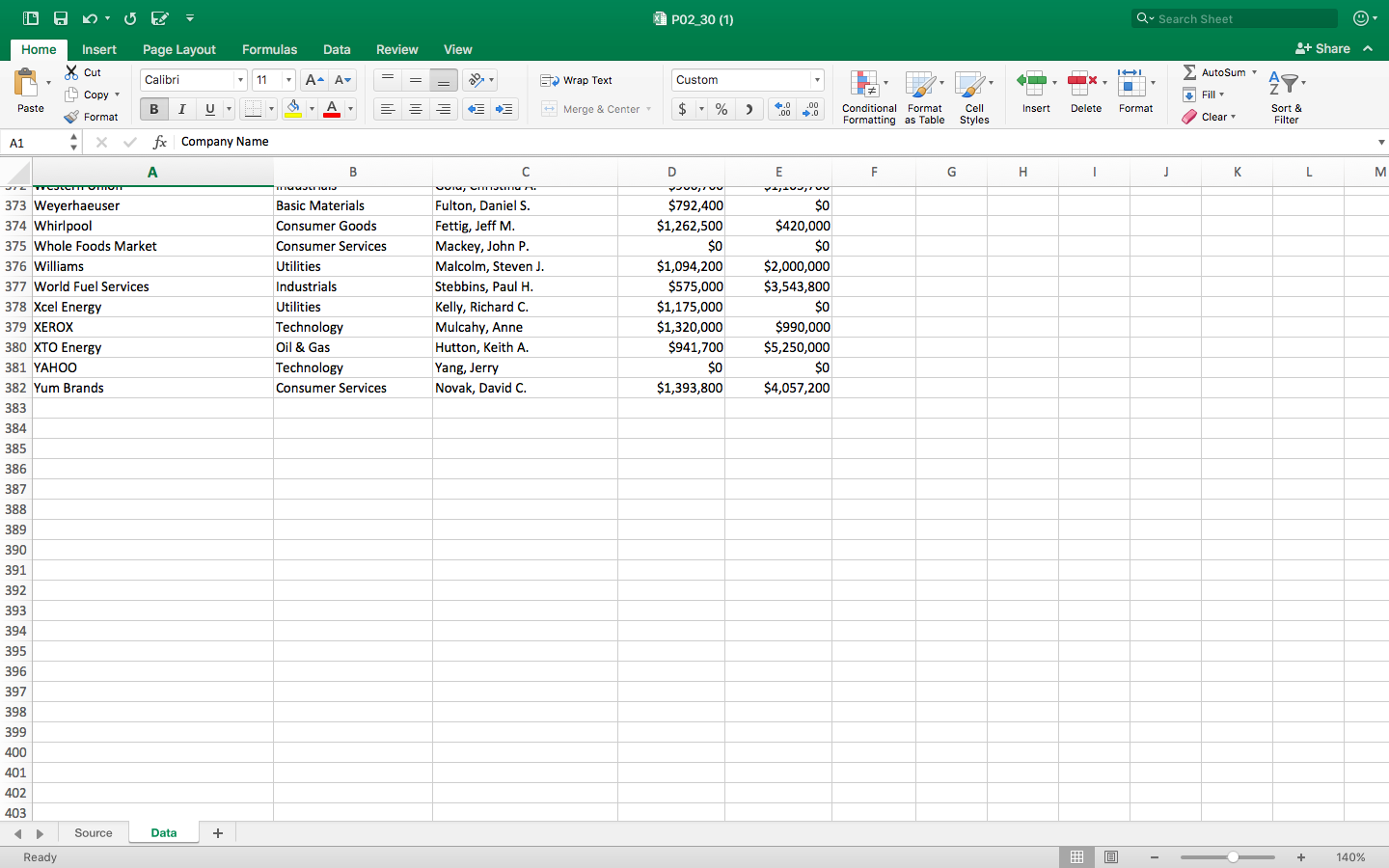Viewport: 1389px width, 868px height.
Task: Toggle Wrap Text
Action: pos(576,80)
